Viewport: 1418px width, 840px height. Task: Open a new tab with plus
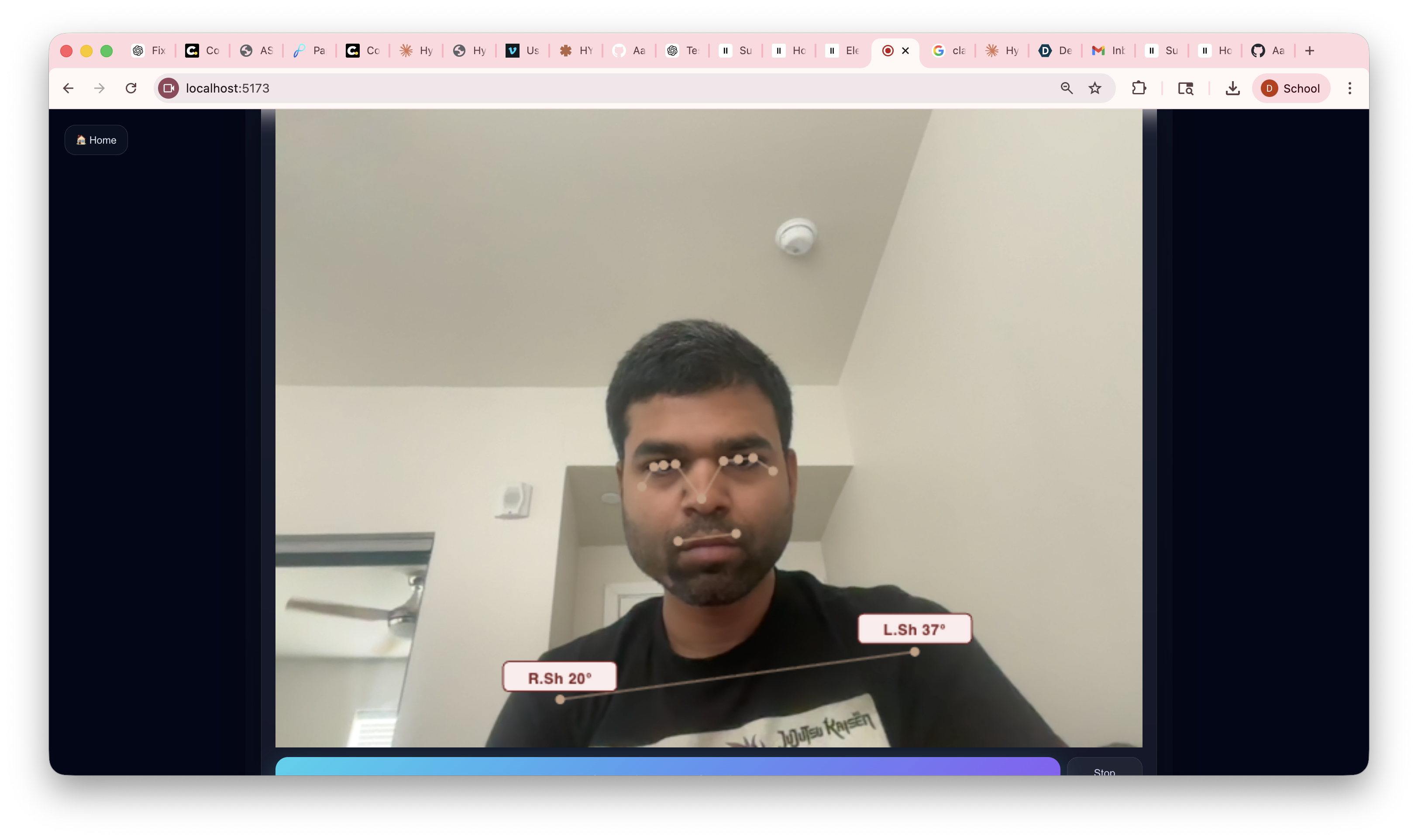tap(1309, 51)
